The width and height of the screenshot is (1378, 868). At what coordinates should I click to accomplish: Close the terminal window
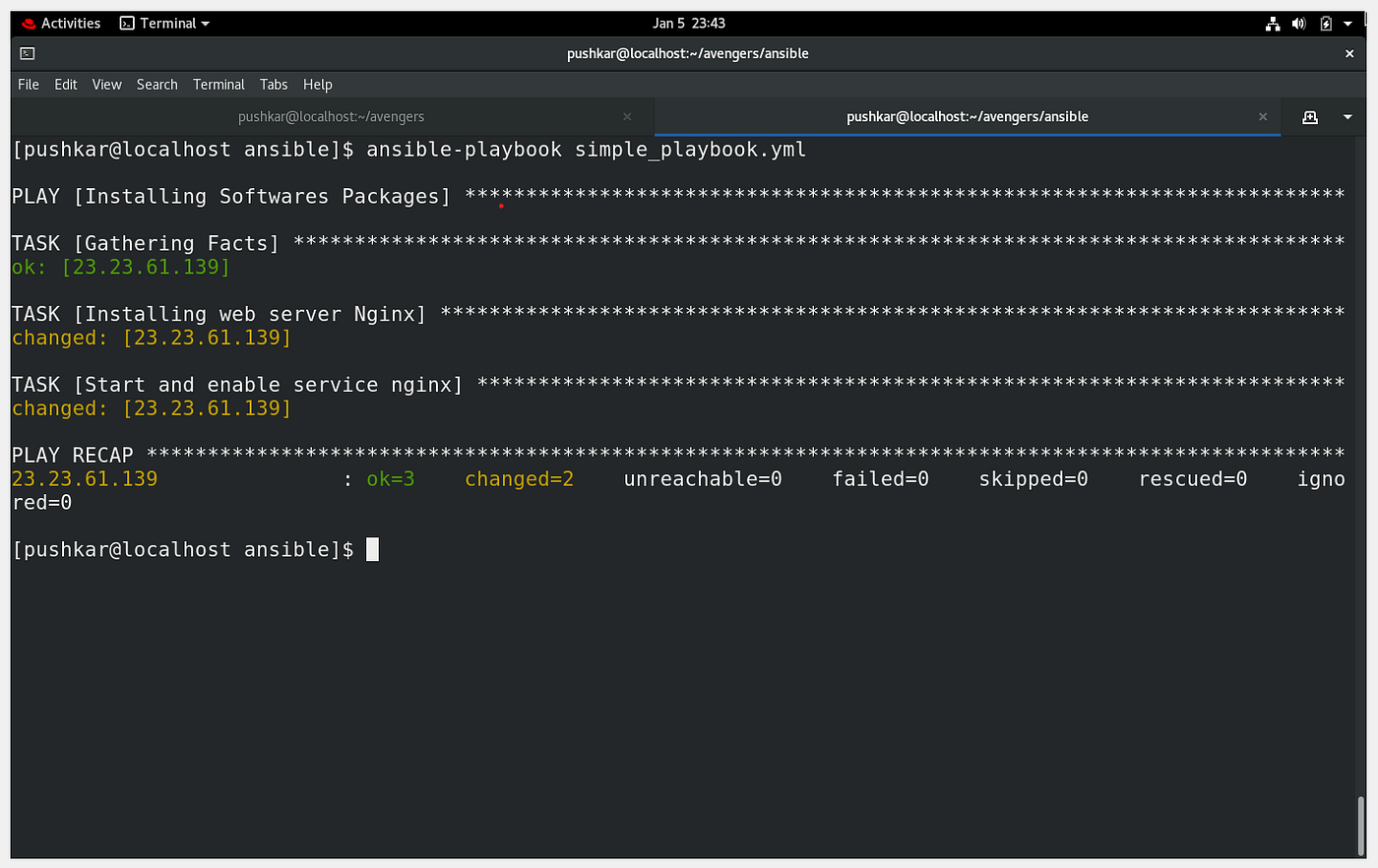click(1349, 54)
